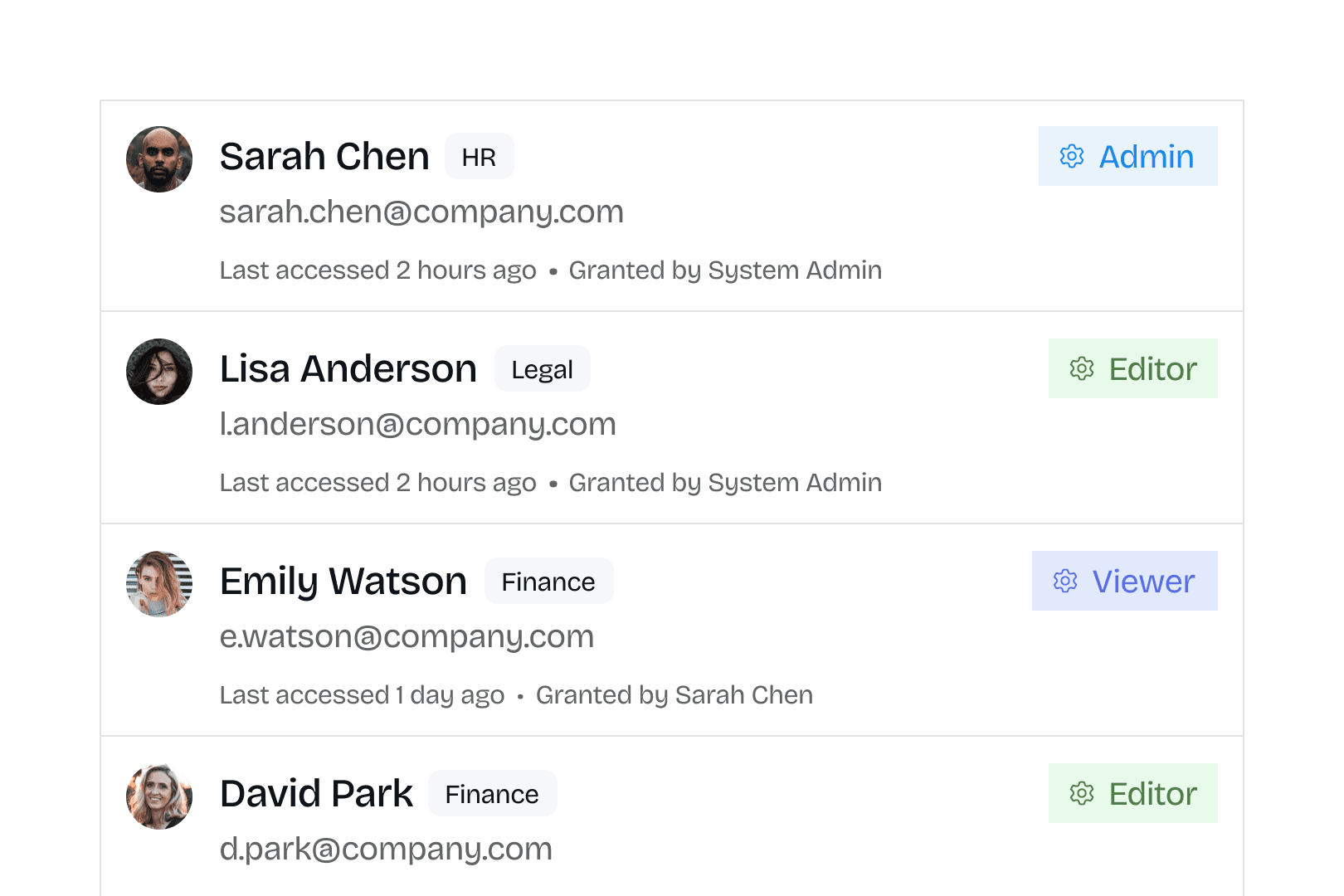Click the gear icon in Viewer badge
This screenshot has height=896, width=1344.
point(1065,581)
